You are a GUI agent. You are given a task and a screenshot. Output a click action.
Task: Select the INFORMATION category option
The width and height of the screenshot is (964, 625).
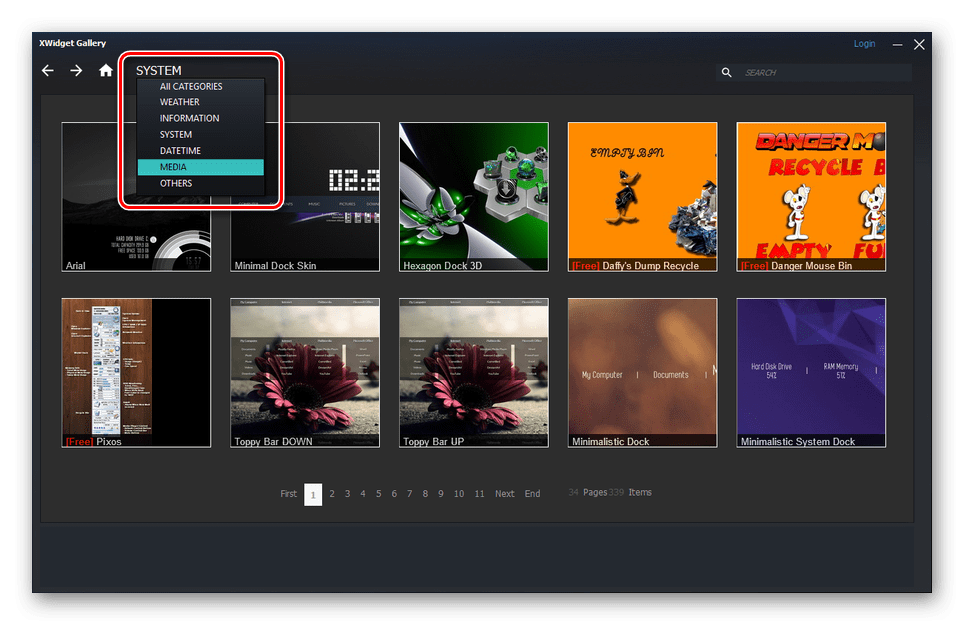[189, 118]
